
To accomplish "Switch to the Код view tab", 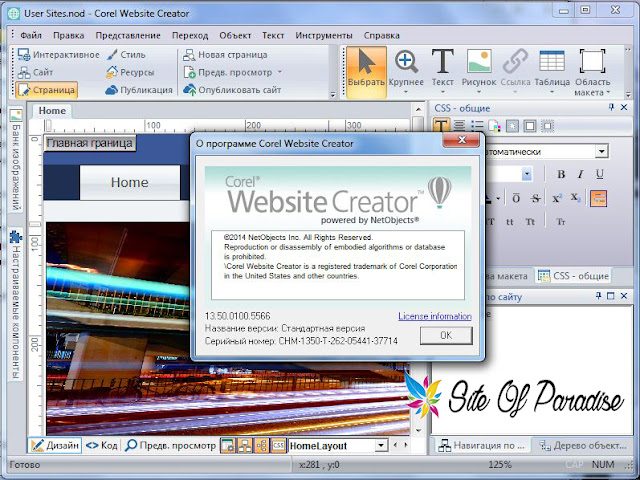I will coord(102,445).
